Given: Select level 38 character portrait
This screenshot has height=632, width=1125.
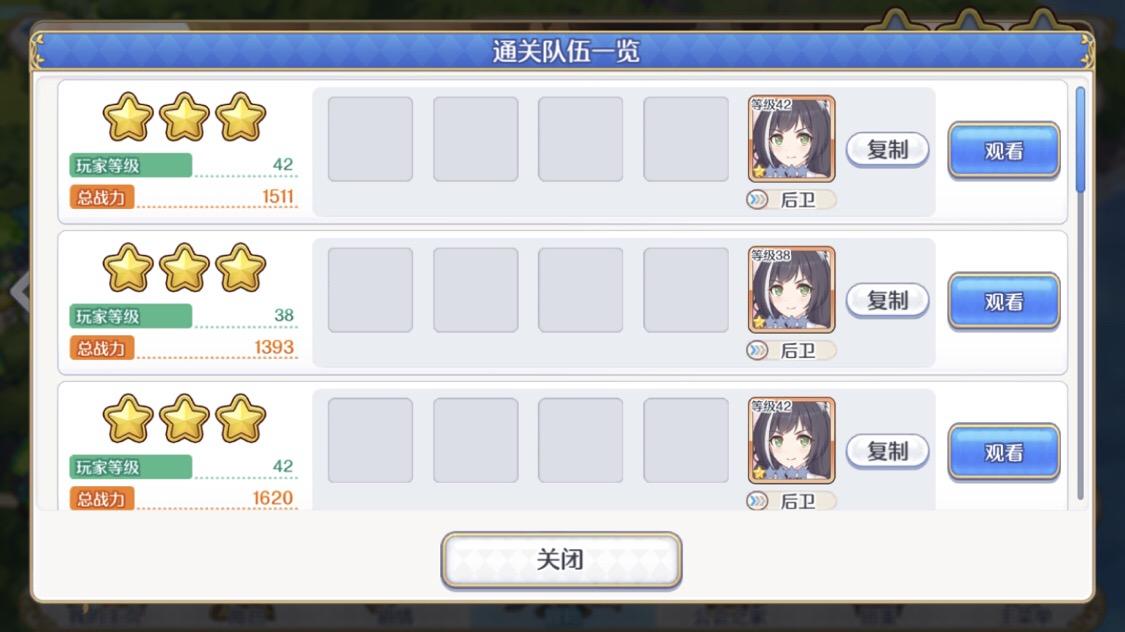Looking at the screenshot, I should pyautogui.click(x=791, y=289).
